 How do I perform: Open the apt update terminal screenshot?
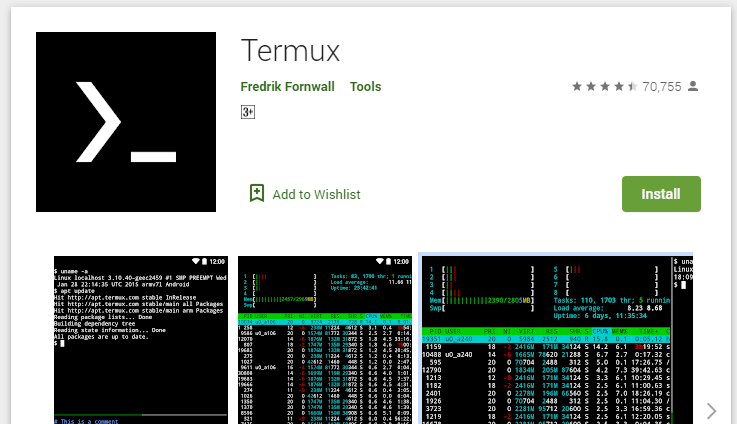tap(141, 340)
